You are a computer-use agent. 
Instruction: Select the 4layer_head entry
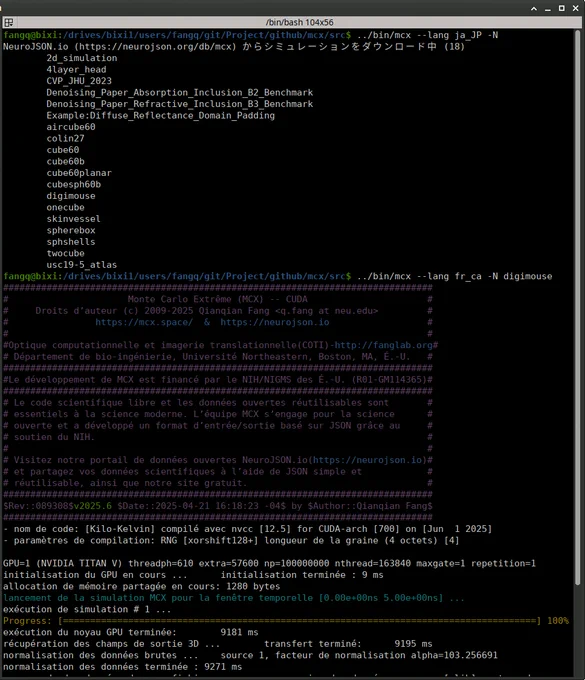tap(76, 69)
